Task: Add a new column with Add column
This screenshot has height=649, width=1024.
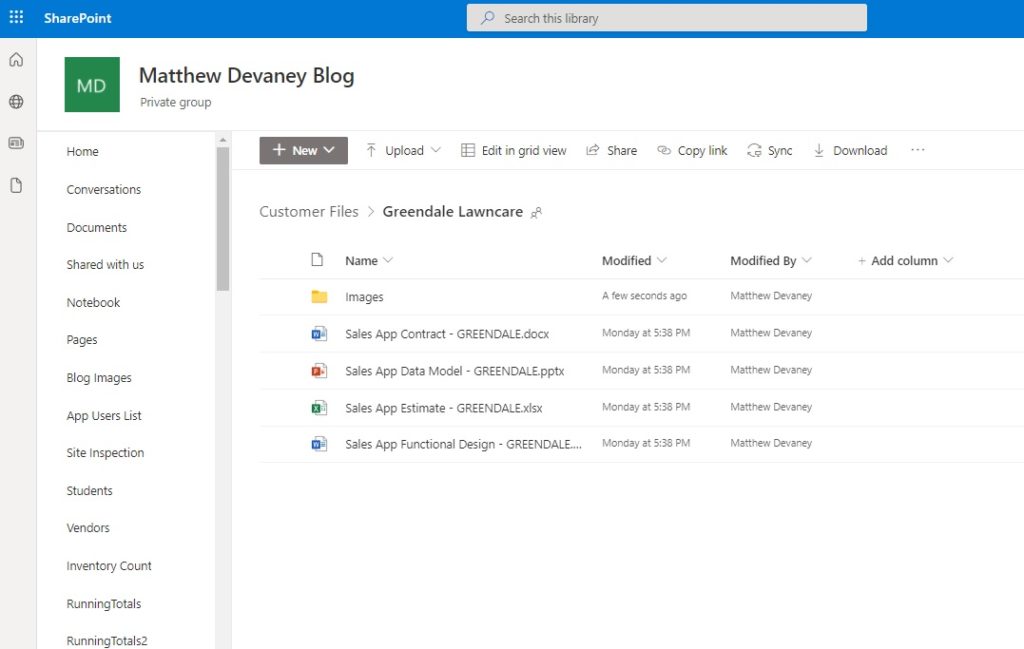Action: [899, 260]
